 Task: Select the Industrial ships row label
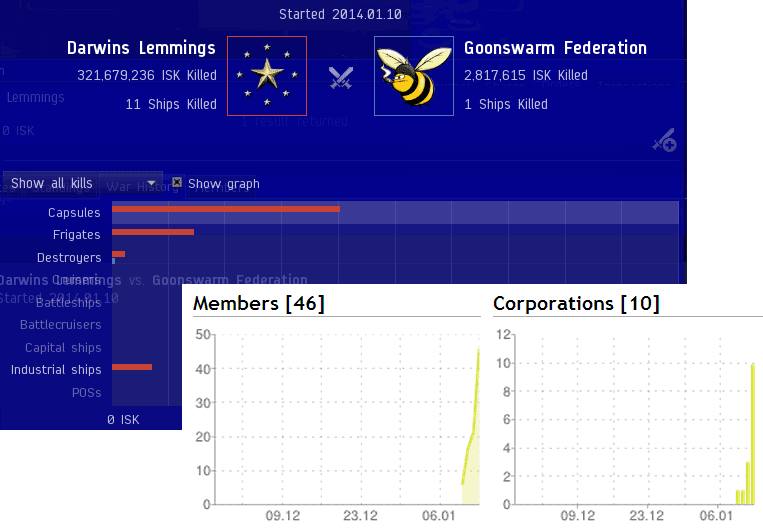56,370
